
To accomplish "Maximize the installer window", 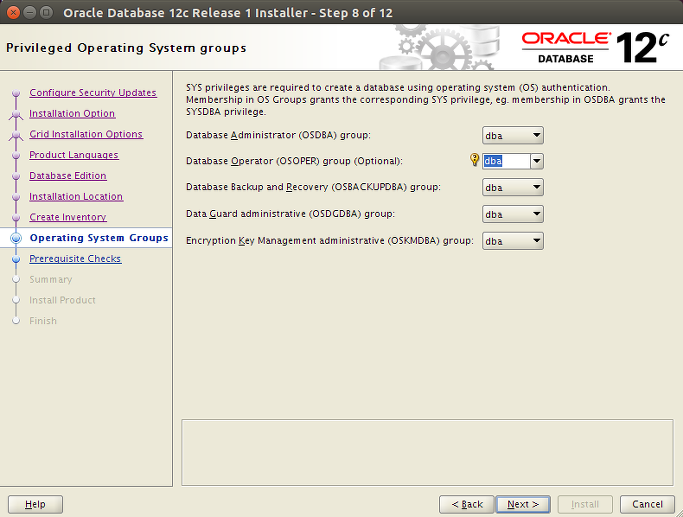I will [x=46, y=12].
